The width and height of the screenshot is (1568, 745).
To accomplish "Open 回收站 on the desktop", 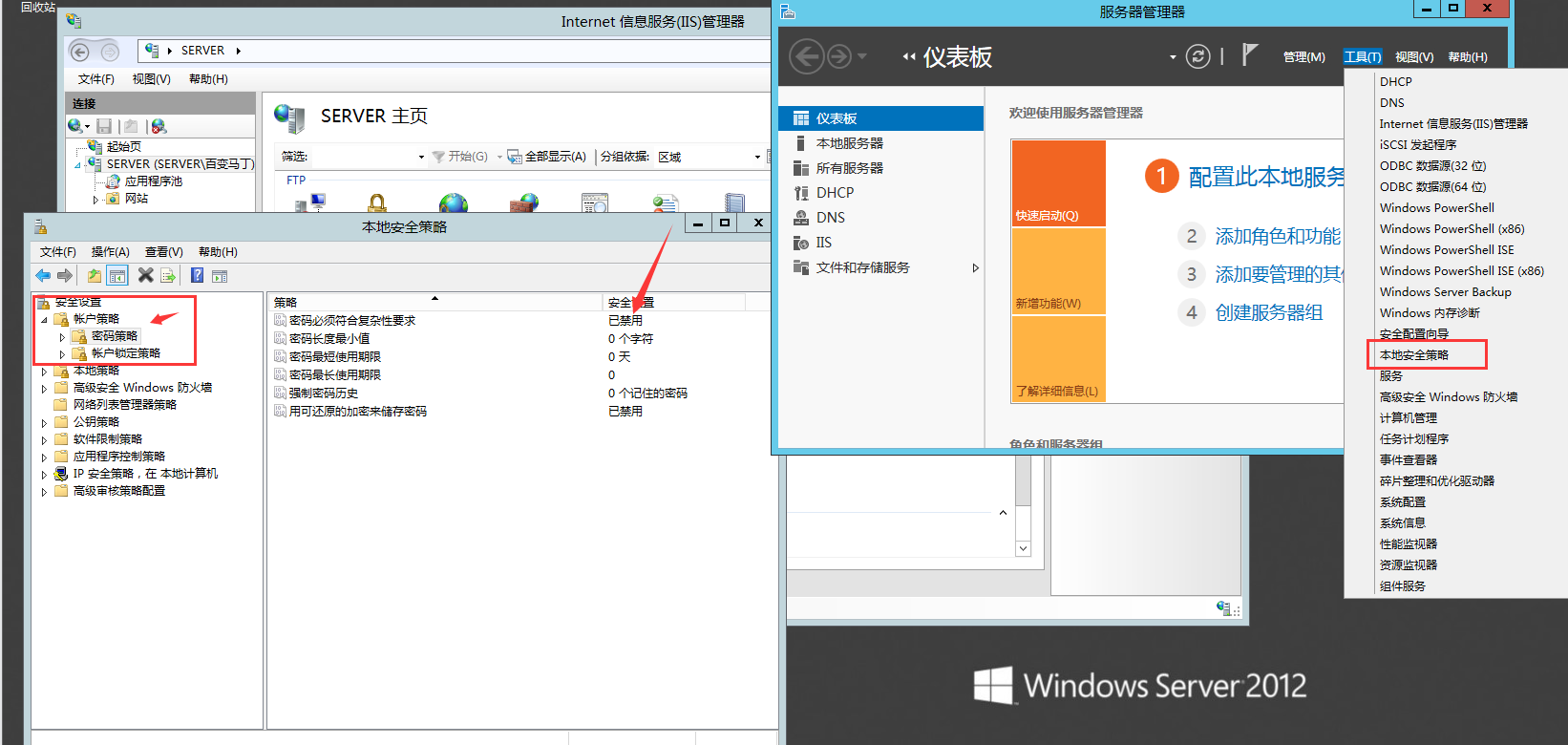I will click(38, 8).
